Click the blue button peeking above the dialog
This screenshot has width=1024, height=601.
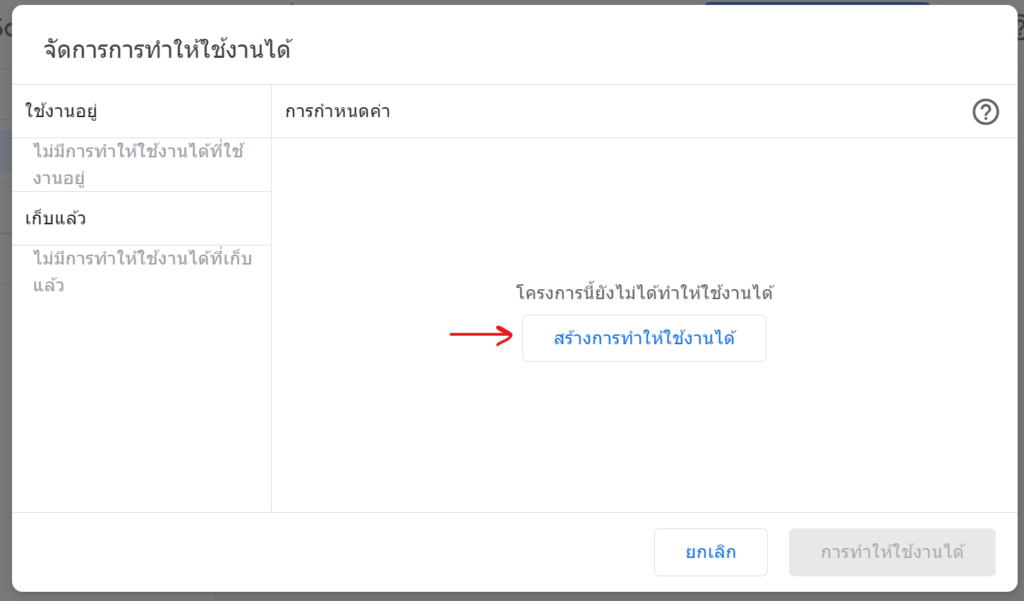tap(816, 3)
